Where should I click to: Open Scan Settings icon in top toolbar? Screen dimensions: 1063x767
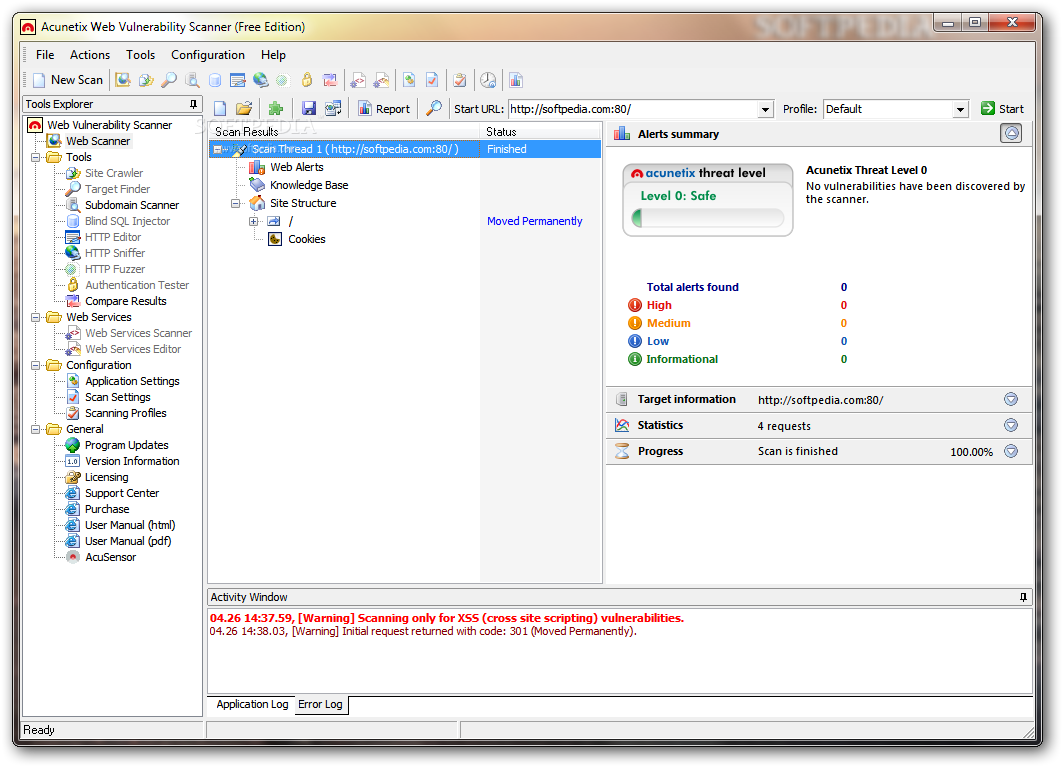coord(432,80)
